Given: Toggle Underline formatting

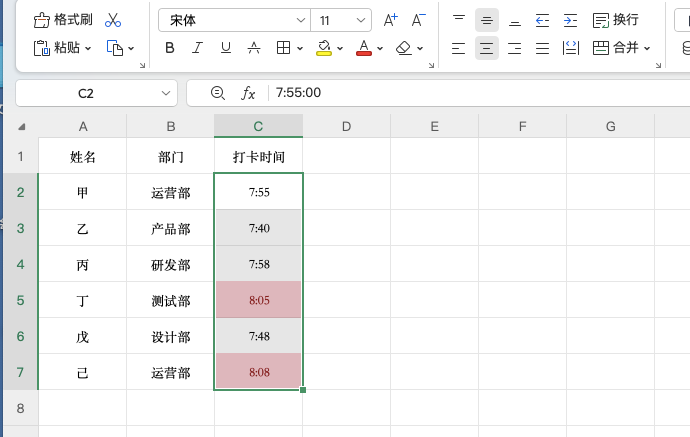Looking at the screenshot, I should 226,47.
